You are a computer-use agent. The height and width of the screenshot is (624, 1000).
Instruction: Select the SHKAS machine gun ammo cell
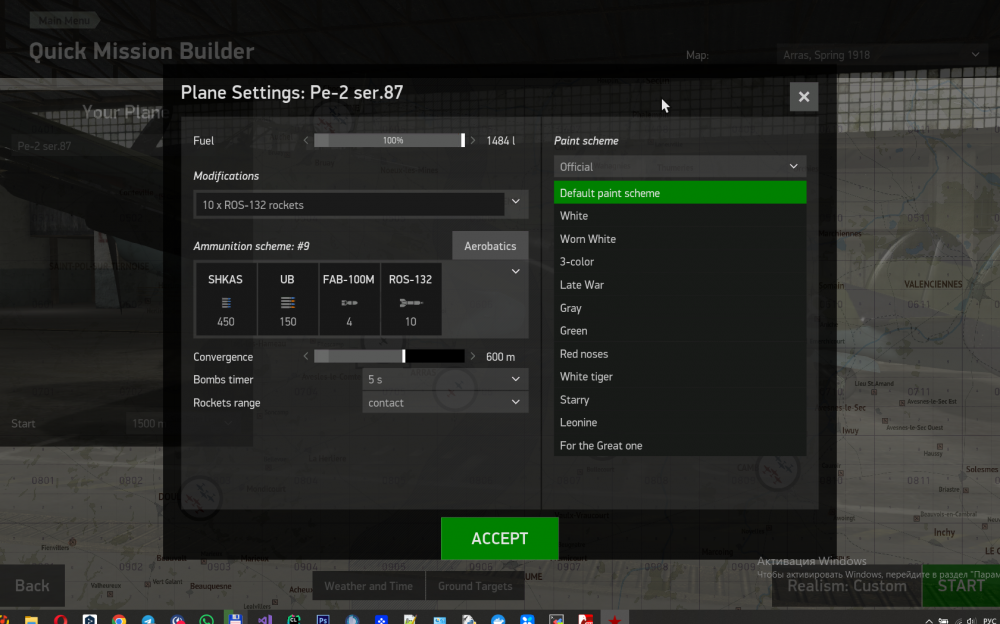point(226,299)
